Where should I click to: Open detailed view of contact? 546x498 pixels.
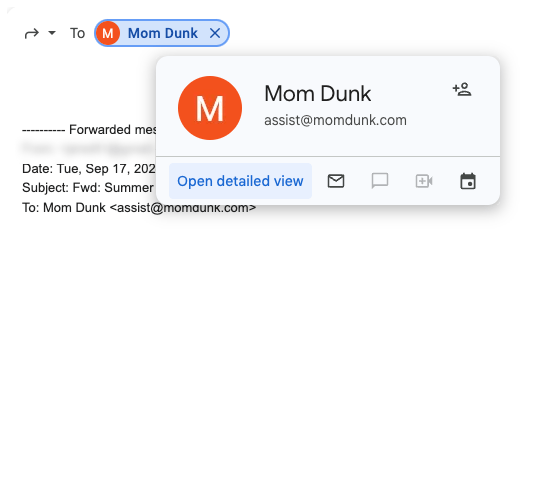[240, 181]
